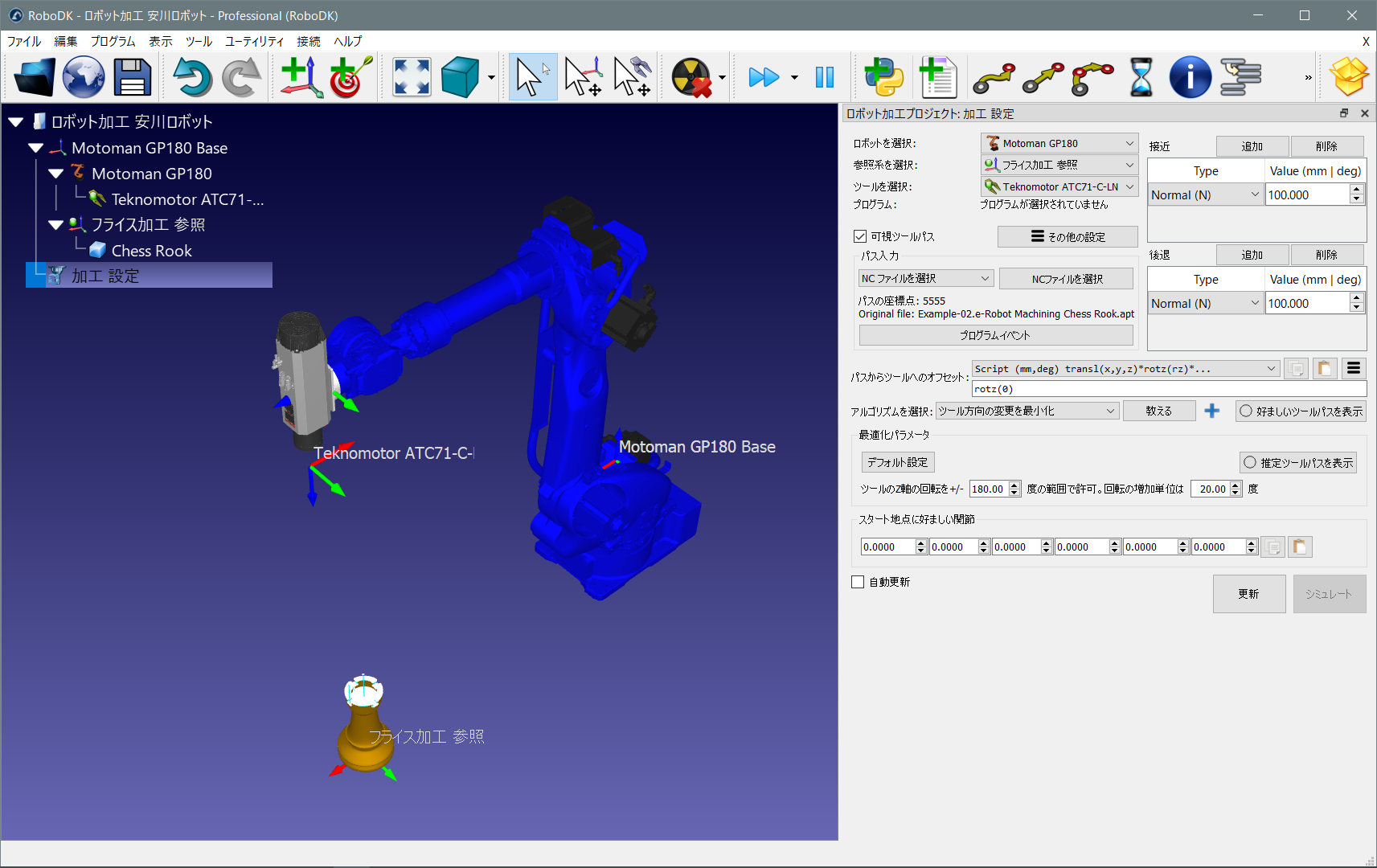Open the ヘルプ menu
The width and height of the screenshot is (1377, 868).
tap(347, 42)
